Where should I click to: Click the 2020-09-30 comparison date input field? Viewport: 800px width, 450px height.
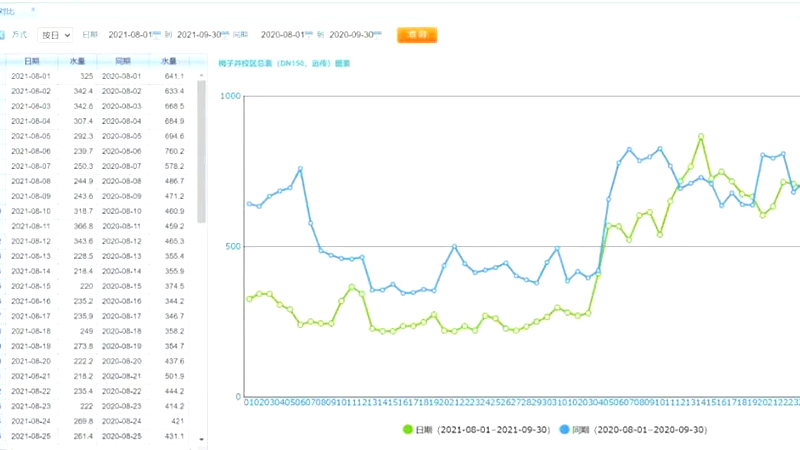(x=352, y=35)
